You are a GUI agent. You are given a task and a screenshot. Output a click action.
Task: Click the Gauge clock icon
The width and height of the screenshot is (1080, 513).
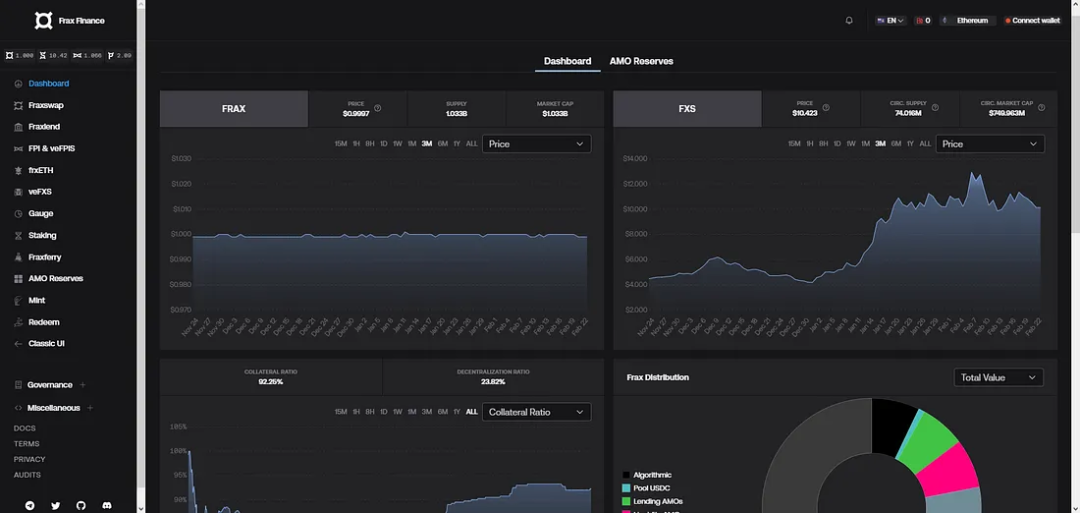tap(19, 213)
